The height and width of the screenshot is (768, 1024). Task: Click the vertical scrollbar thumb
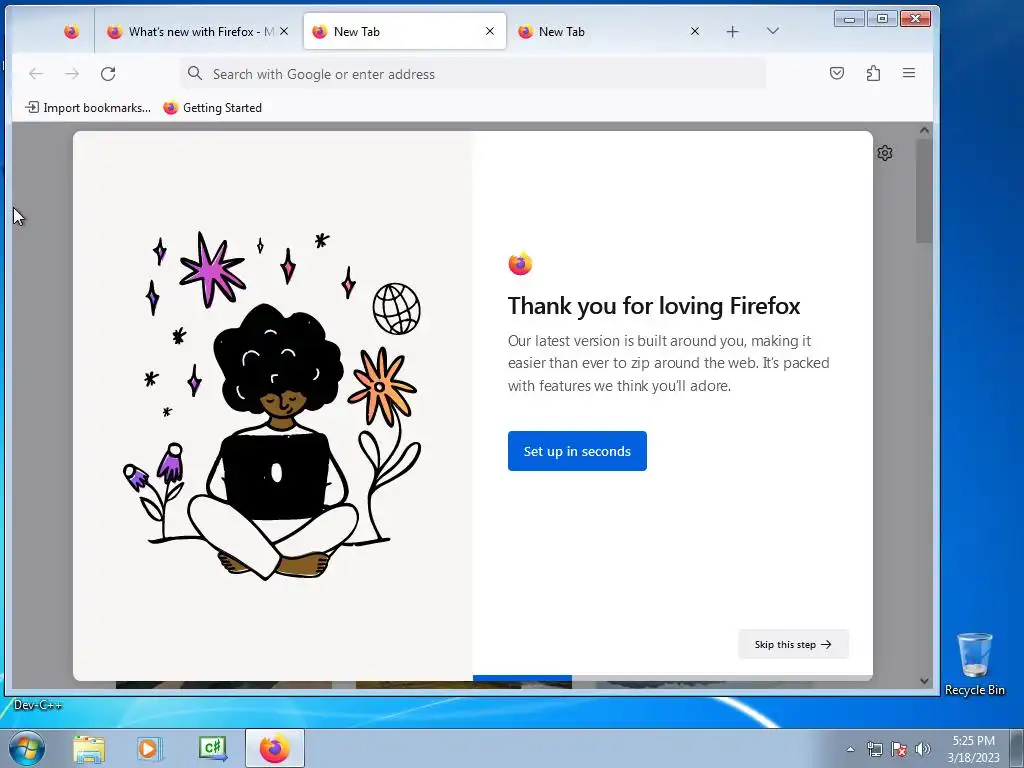pos(924,191)
